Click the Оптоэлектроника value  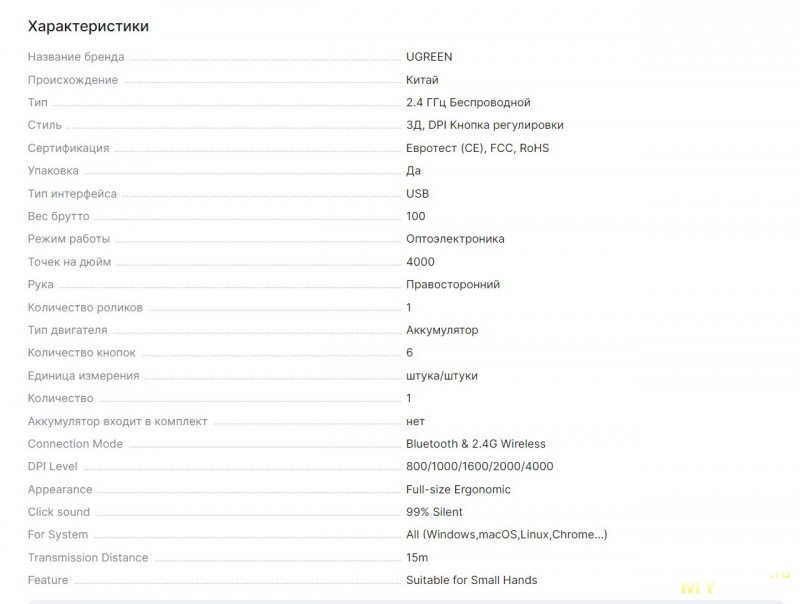tap(455, 239)
